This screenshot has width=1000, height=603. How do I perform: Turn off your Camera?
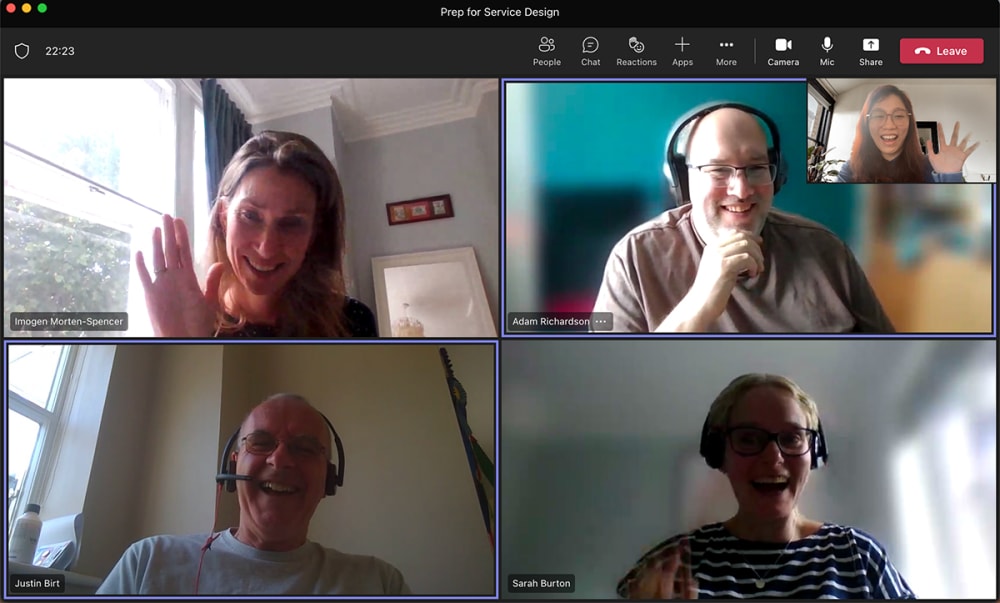(x=783, y=50)
